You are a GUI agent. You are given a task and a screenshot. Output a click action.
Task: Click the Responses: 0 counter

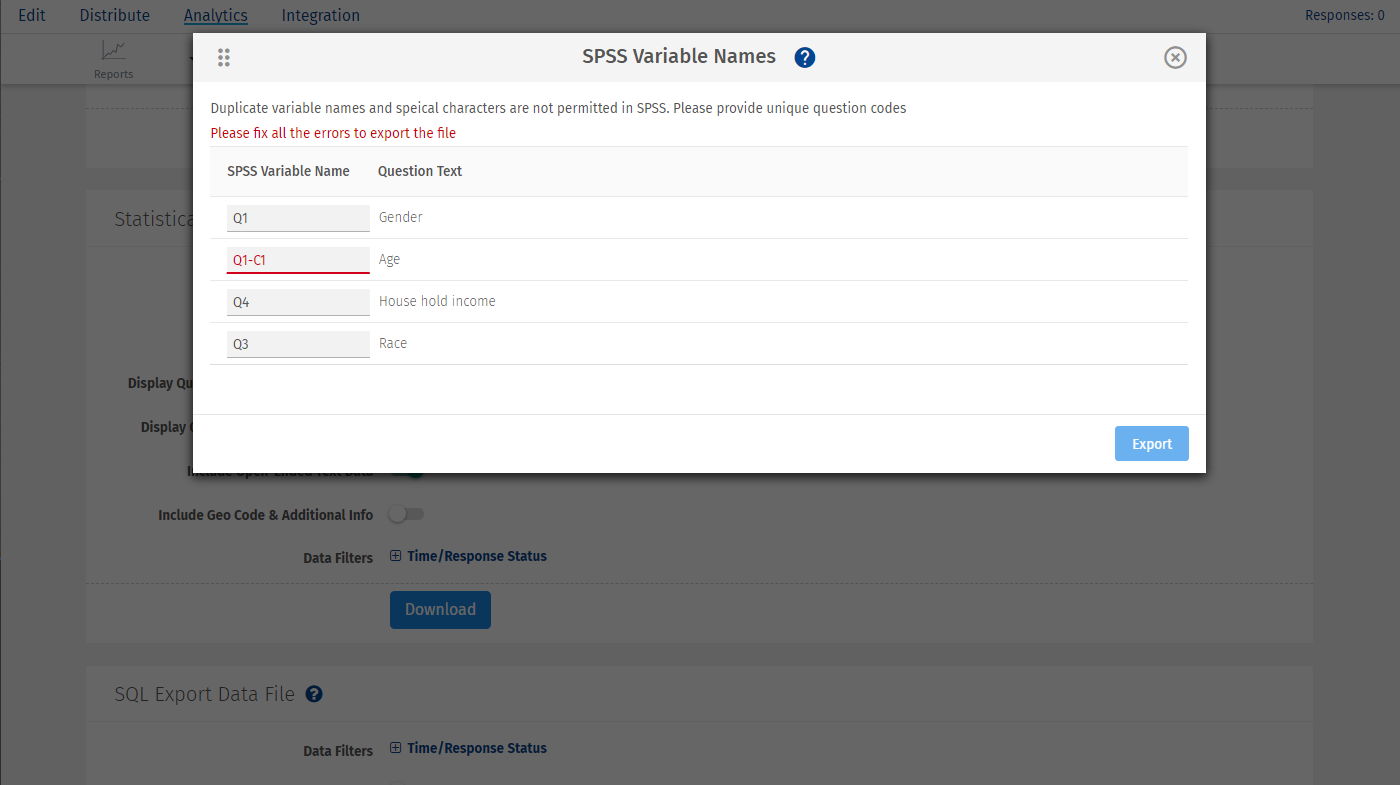1351,15
